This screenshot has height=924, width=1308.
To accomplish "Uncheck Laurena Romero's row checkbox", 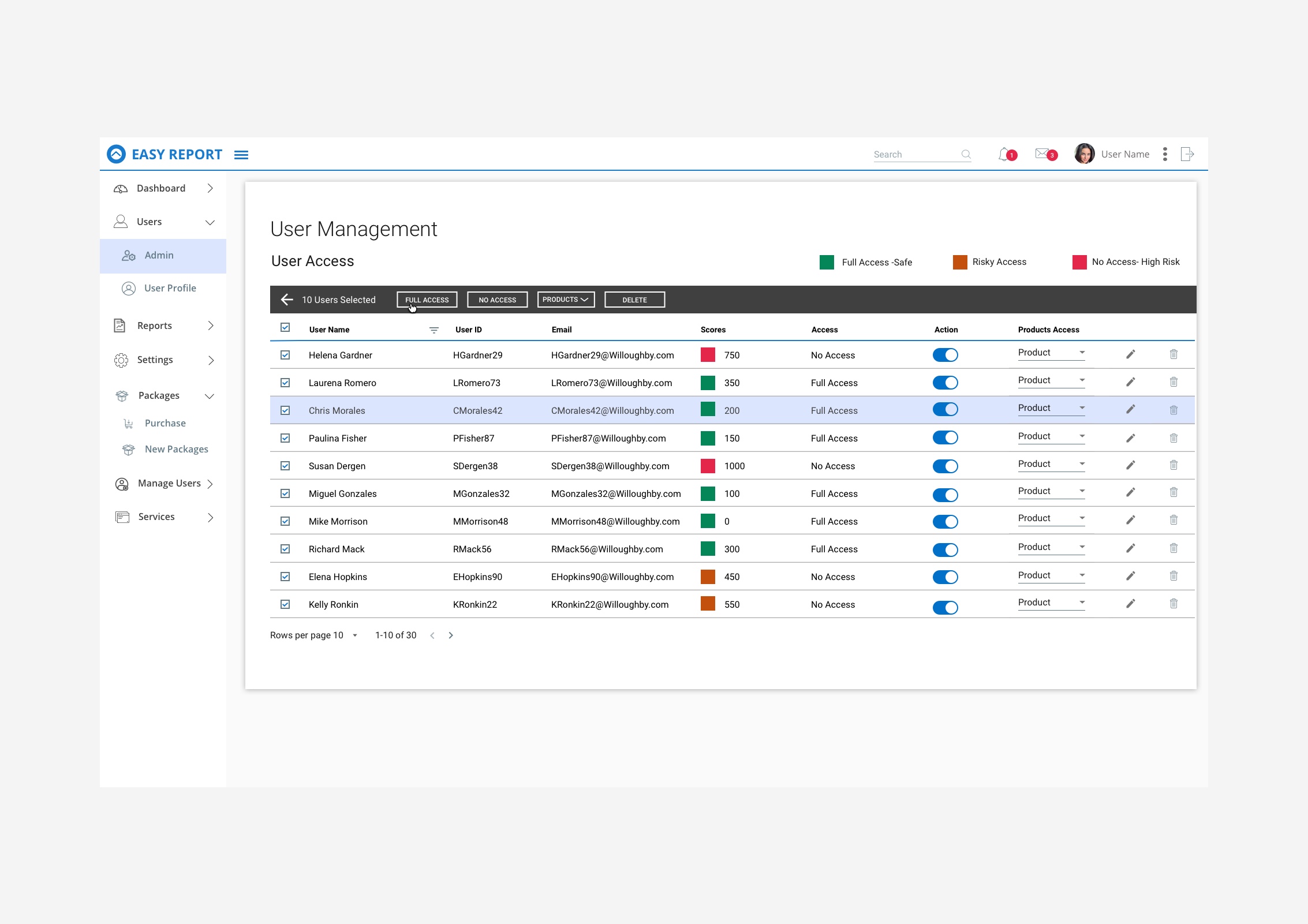I will tap(285, 383).
